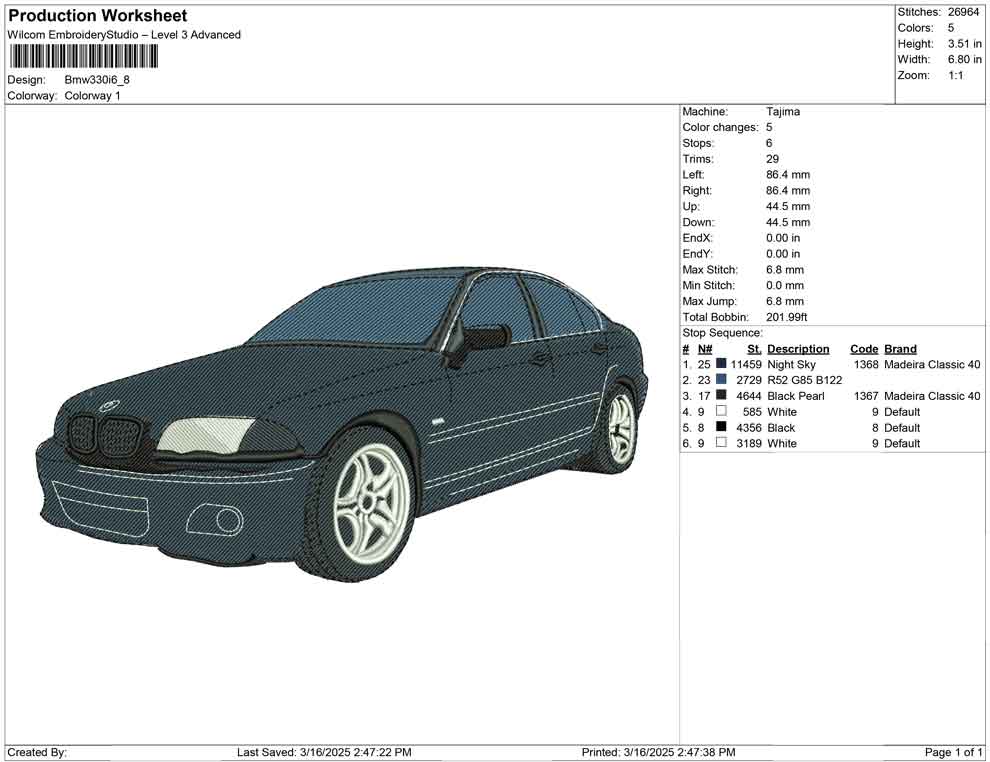Screen dimensions: 990x762
Task: Click the N# column header
Action: (704, 349)
